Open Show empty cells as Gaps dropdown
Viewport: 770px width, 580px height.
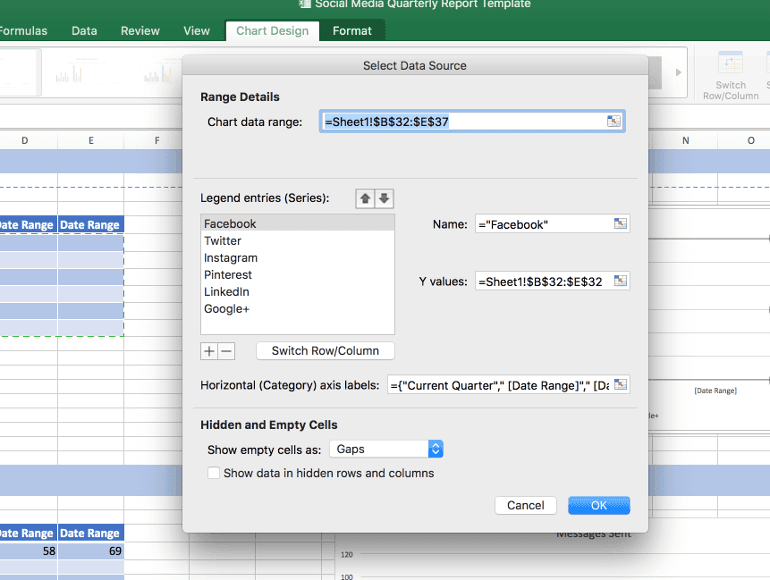[386, 449]
